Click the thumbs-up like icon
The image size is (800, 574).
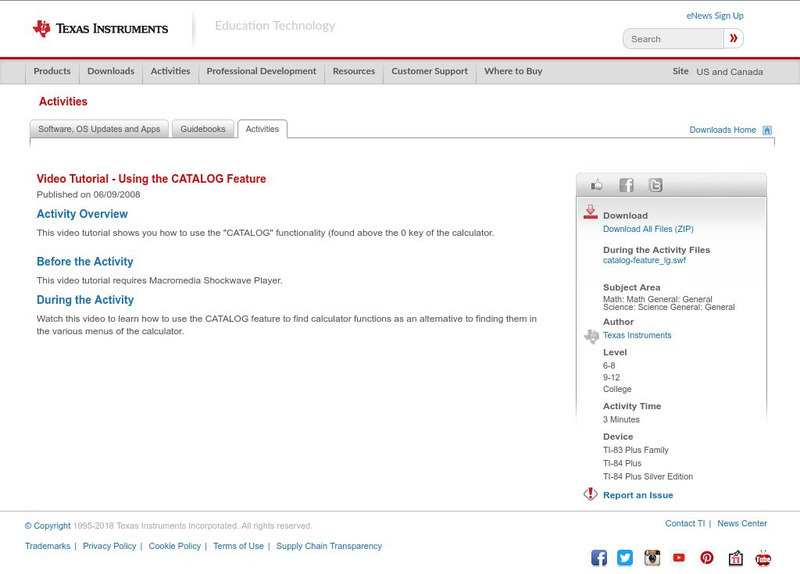click(596, 185)
